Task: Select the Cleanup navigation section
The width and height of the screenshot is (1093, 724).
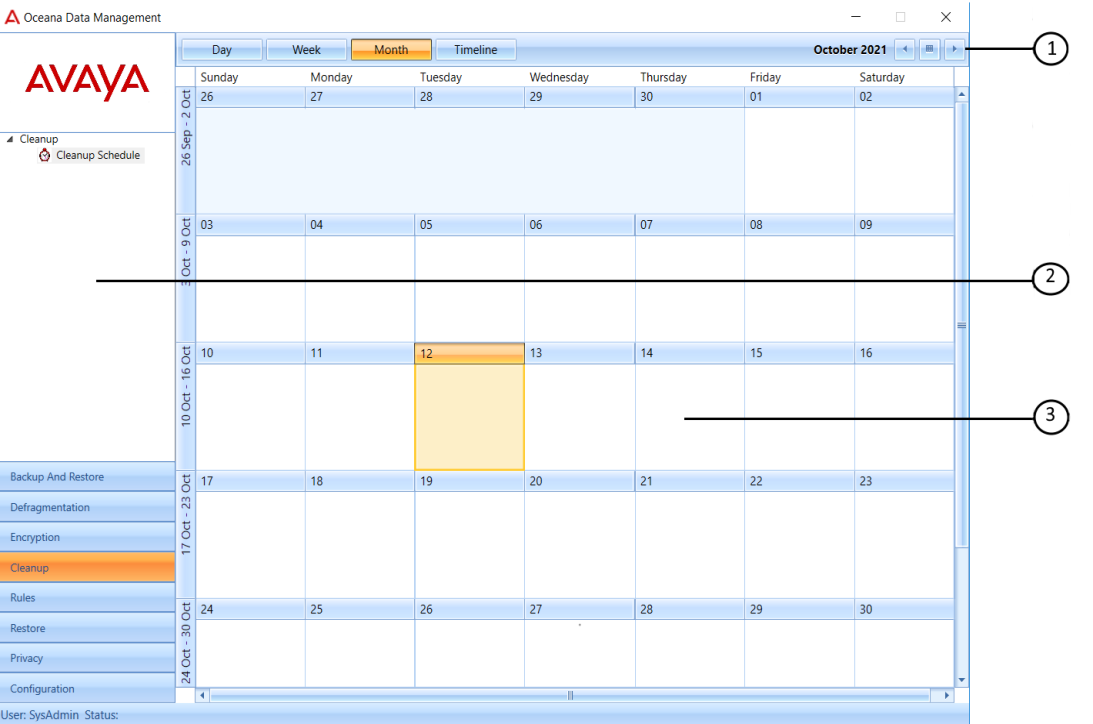Action: click(x=87, y=567)
